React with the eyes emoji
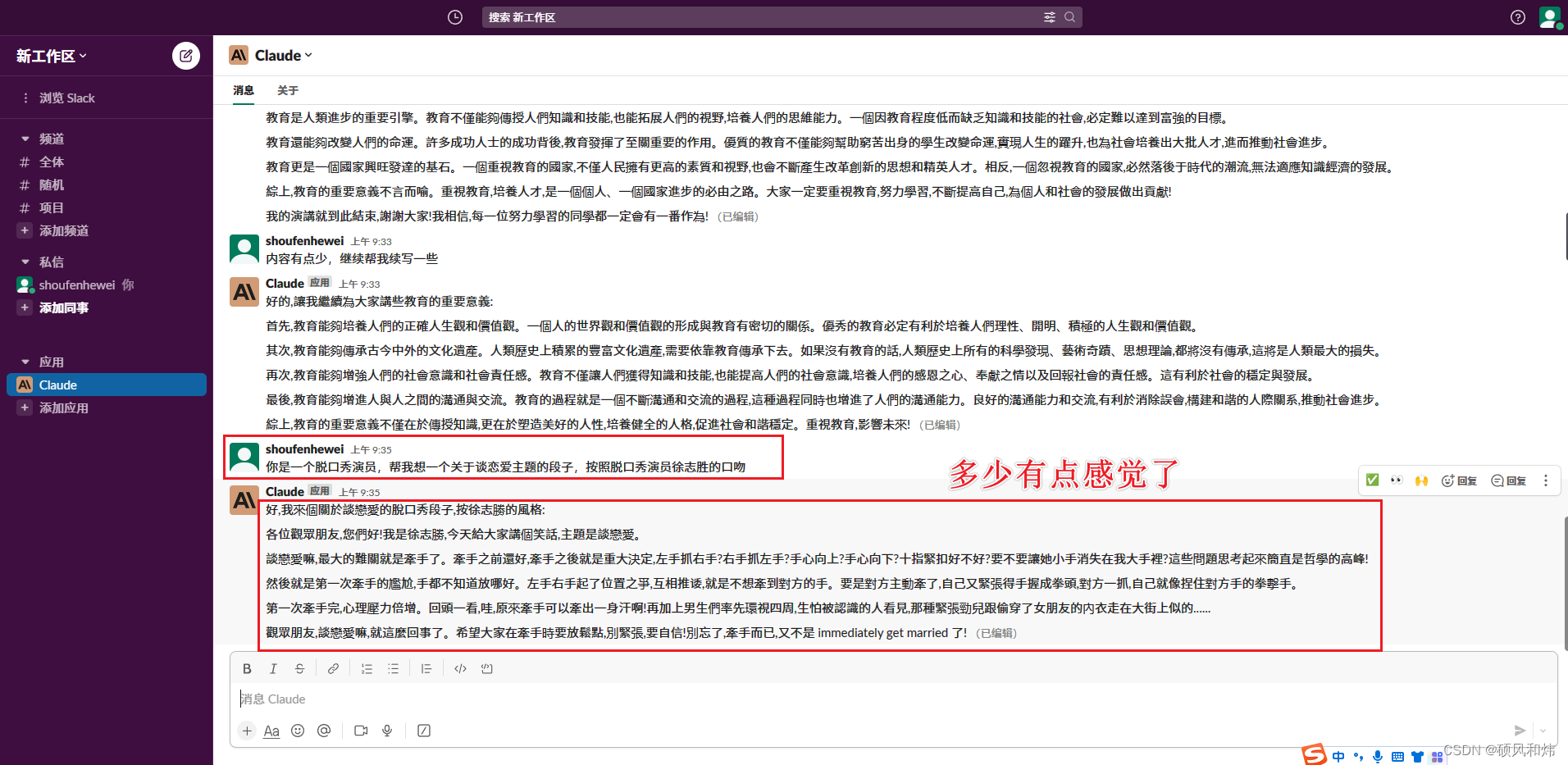The height and width of the screenshot is (765, 1568). pyautogui.click(x=1397, y=480)
